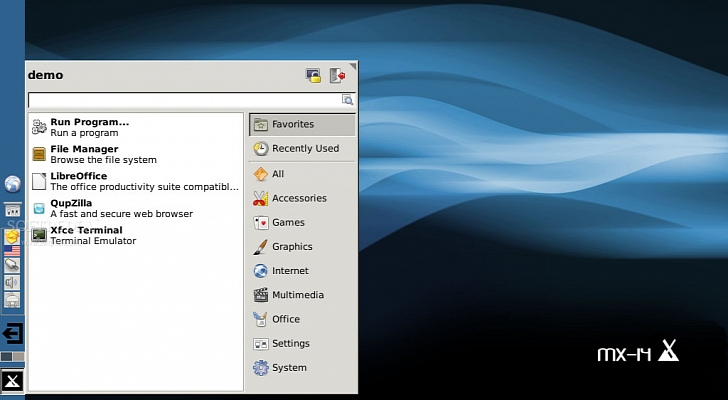Launch File Manager entry
728x400 pixels.
click(x=85, y=154)
